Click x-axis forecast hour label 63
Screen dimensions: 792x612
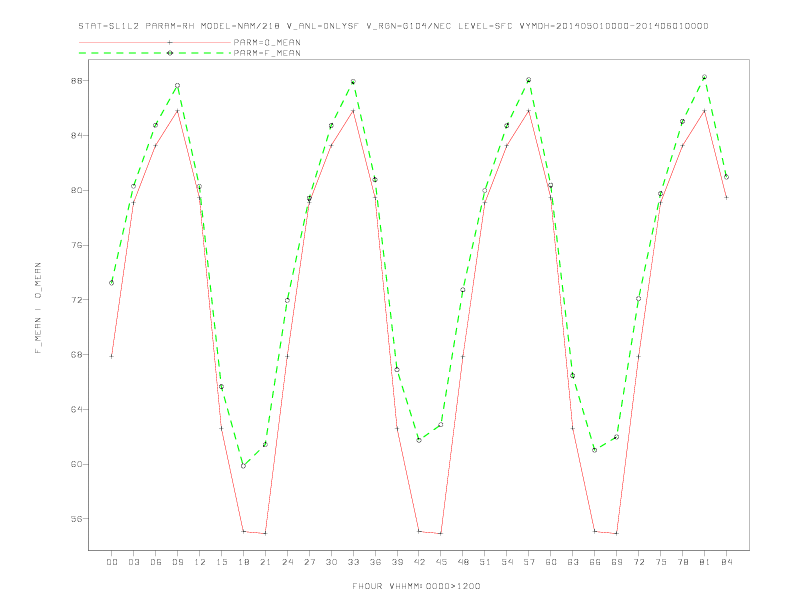tap(573, 562)
